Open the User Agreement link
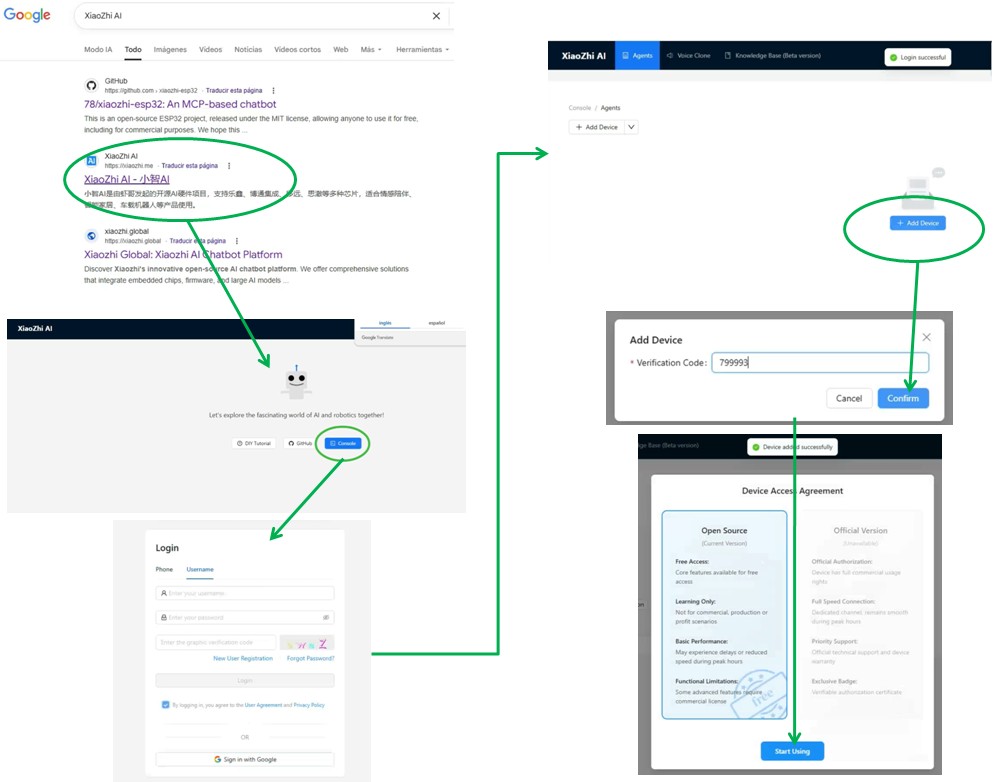This screenshot has width=1002, height=782. (263, 705)
